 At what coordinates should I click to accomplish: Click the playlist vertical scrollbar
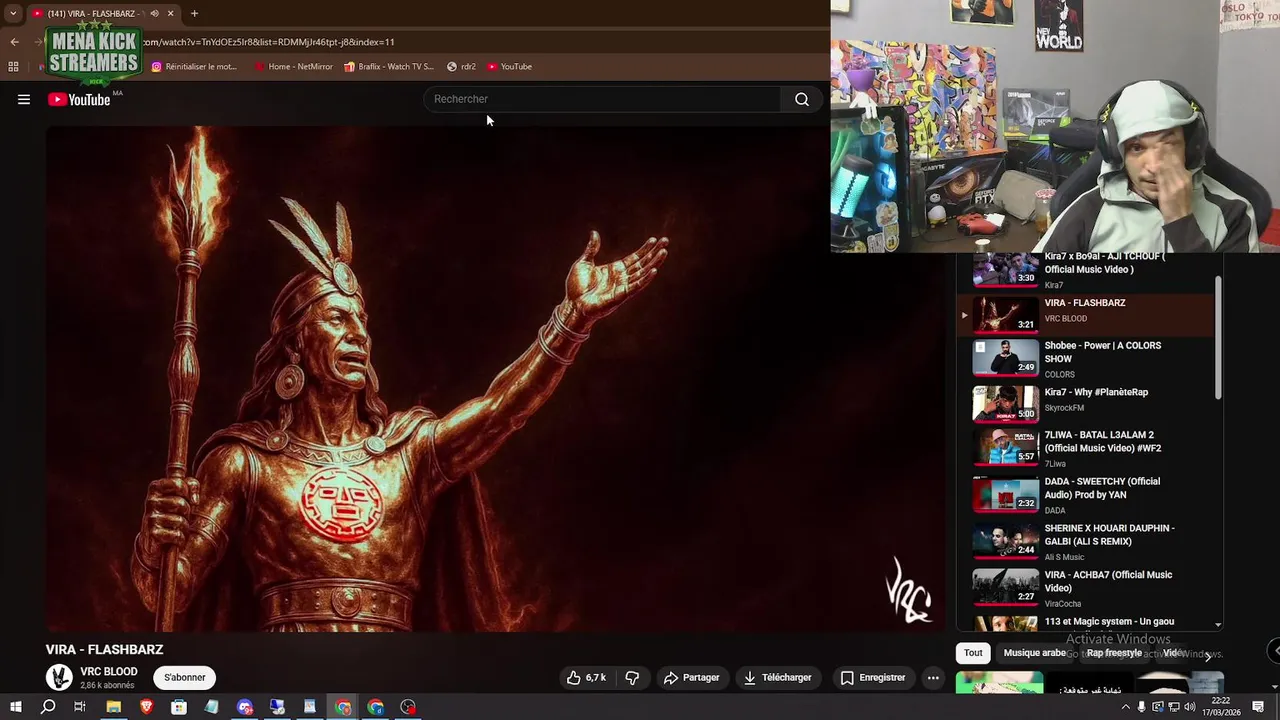(x=1218, y=337)
